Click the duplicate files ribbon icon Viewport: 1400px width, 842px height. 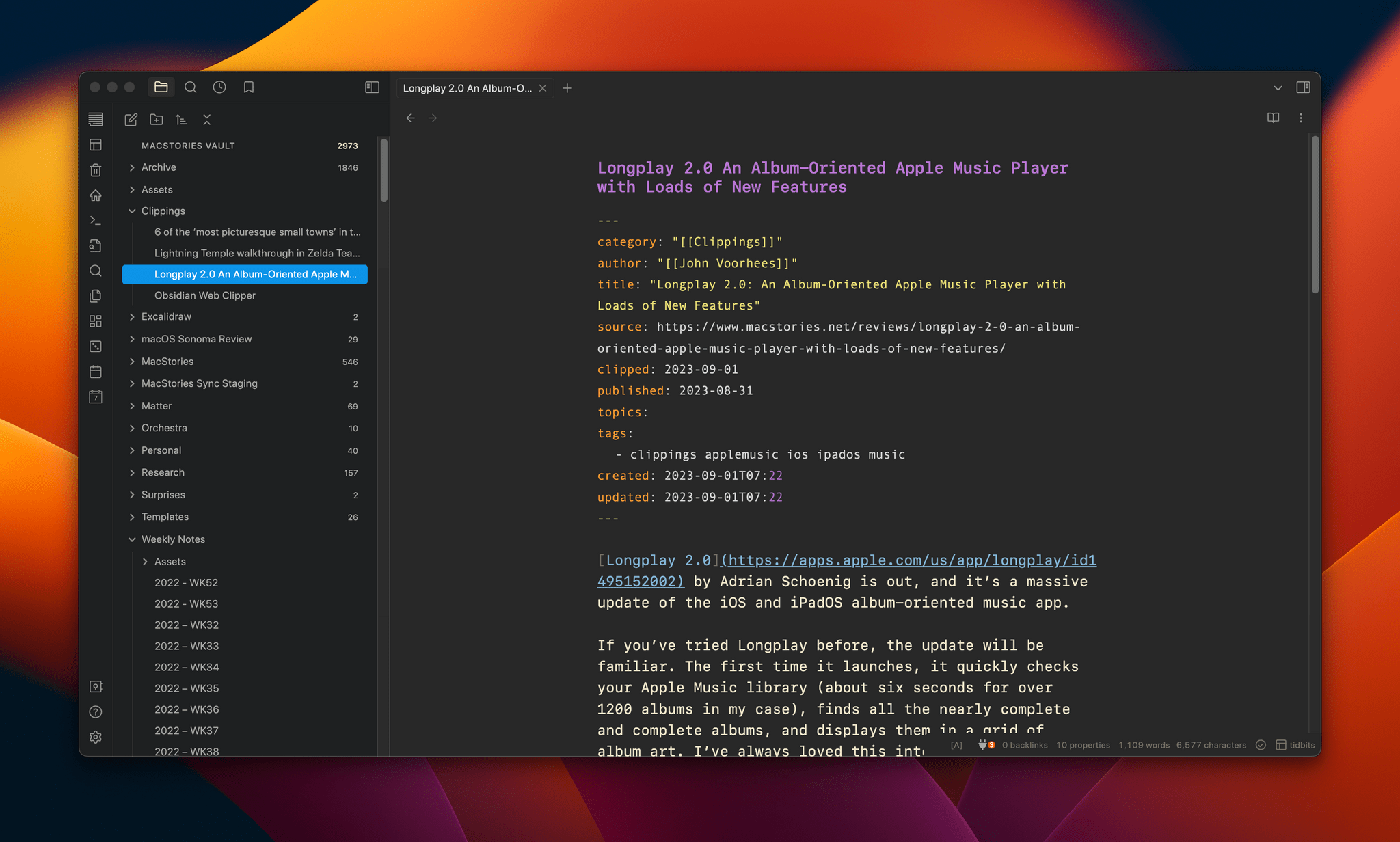pyautogui.click(x=96, y=296)
